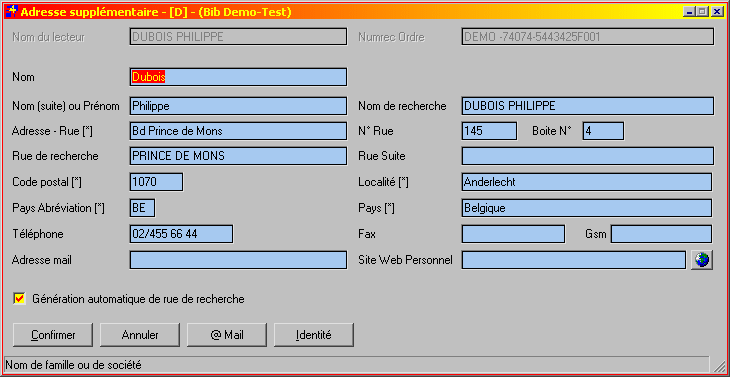Open the @ Mail button

point(227,335)
